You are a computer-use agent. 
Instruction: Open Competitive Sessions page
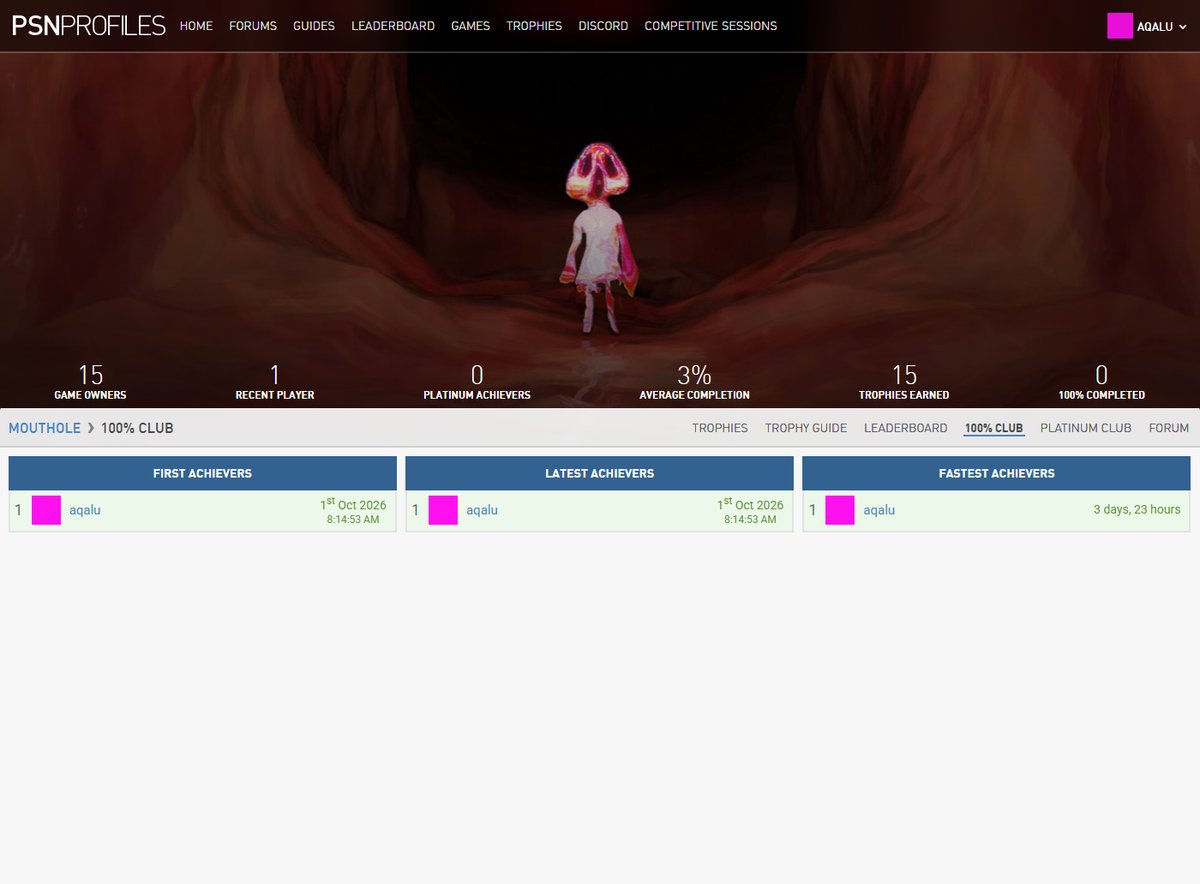pos(710,26)
